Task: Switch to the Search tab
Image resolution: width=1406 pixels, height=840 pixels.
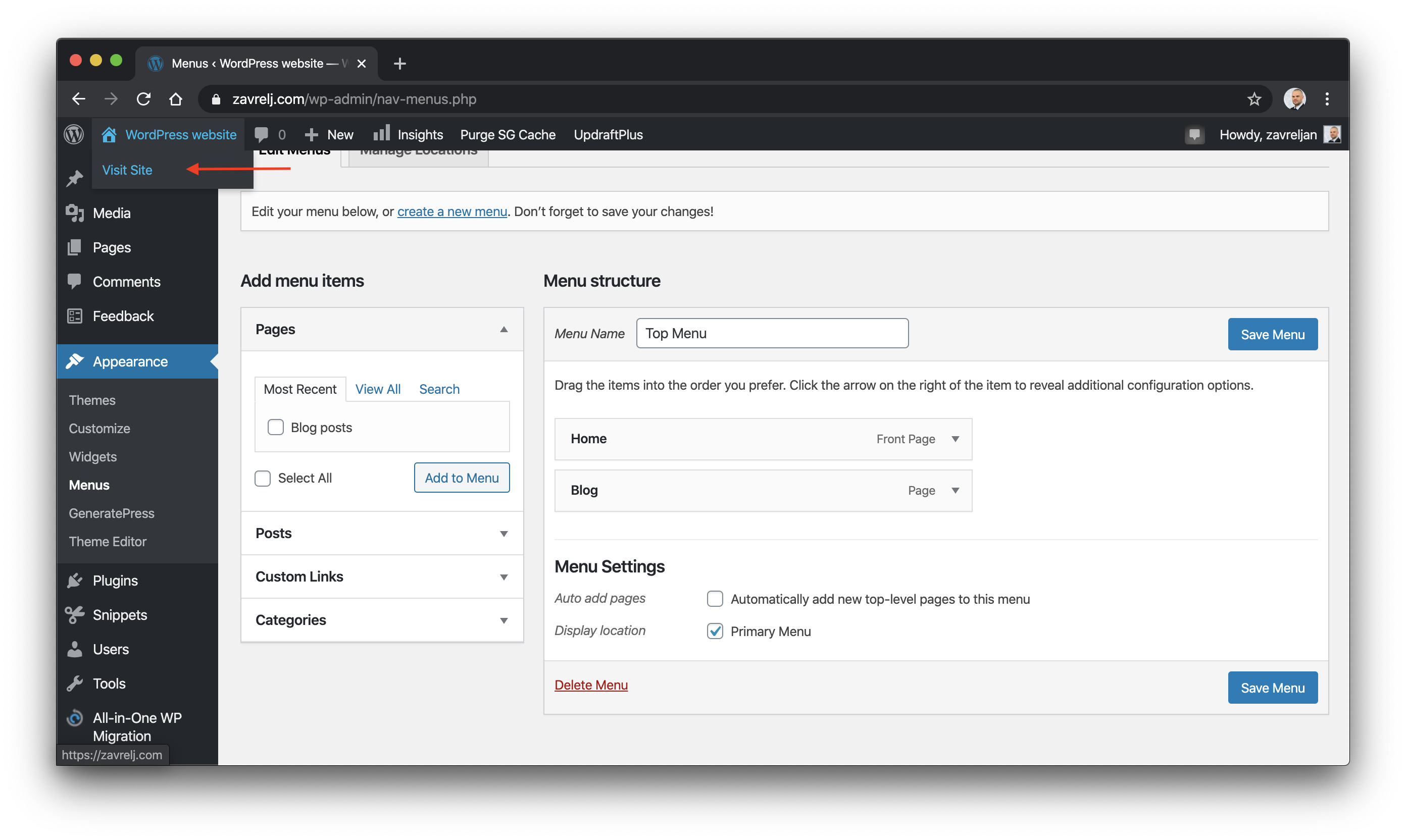Action: [x=439, y=389]
